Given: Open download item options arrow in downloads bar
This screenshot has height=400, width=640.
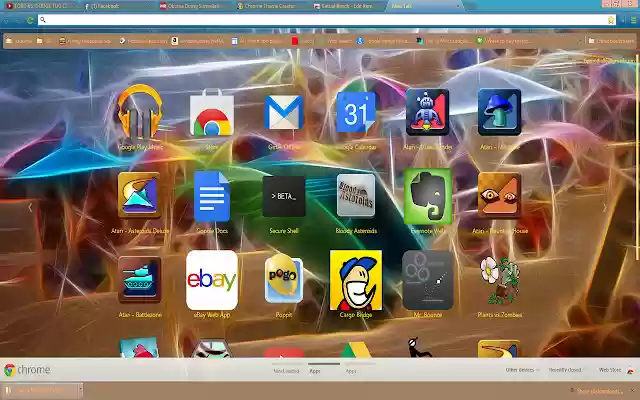Looking at the screenshot, I should pyautogui.click(x=80, y=390).
